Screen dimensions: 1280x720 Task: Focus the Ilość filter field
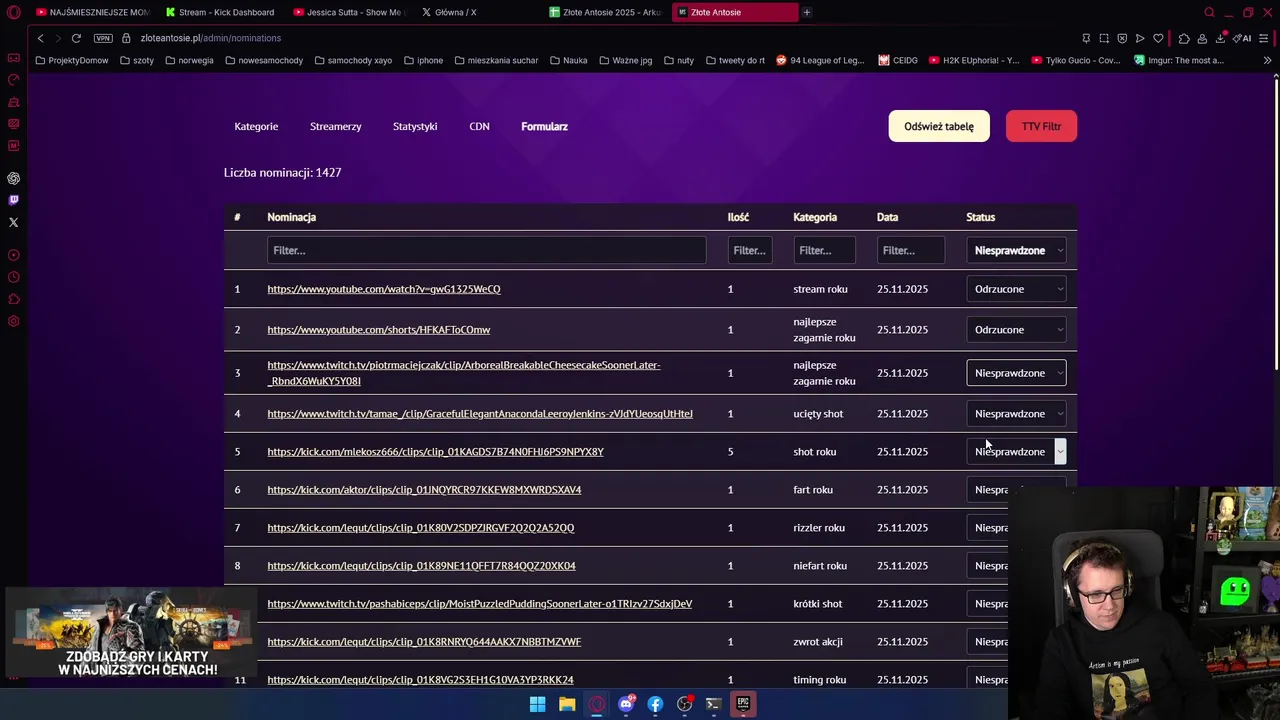pyautogui.click(x=750, y=250)
